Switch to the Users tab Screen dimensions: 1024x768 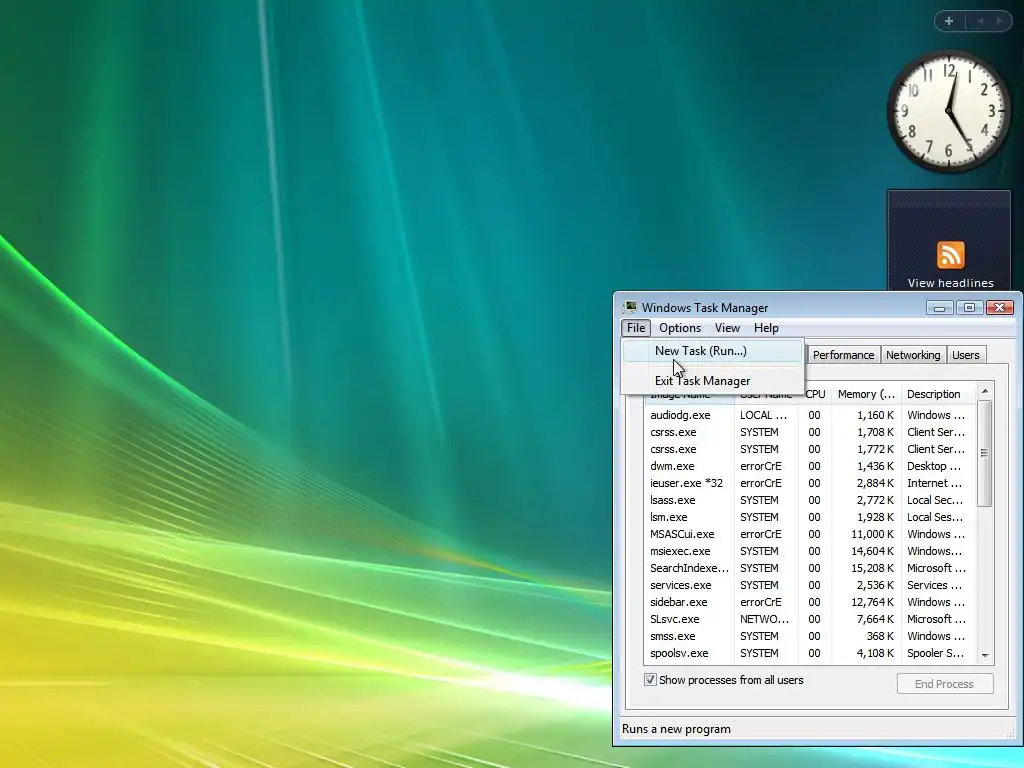tap(965, 355)
